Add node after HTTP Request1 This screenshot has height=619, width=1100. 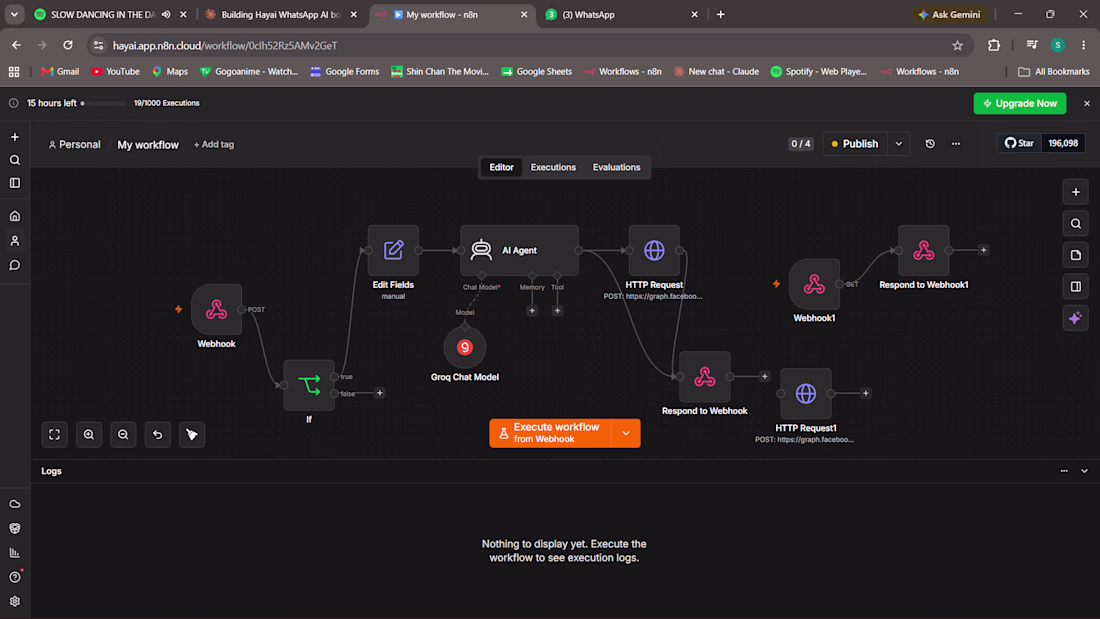(866, 394)
